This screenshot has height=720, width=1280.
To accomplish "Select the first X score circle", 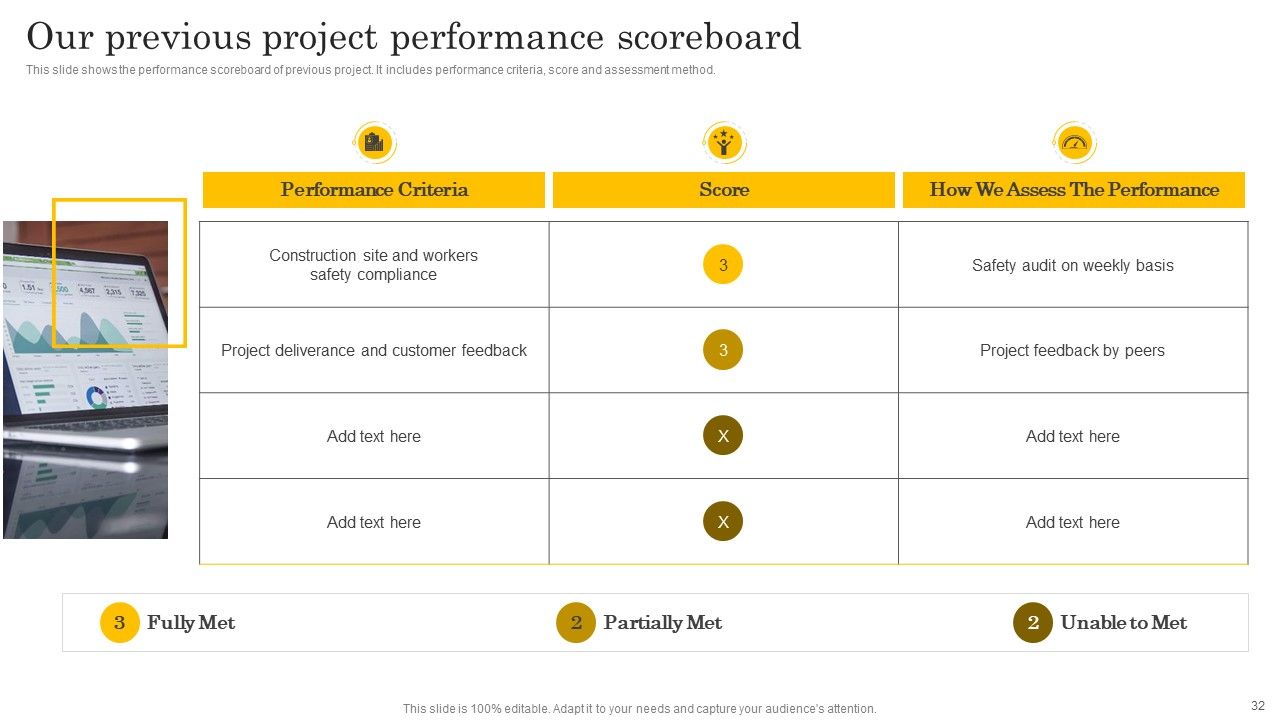I will [x=723, y=436].
